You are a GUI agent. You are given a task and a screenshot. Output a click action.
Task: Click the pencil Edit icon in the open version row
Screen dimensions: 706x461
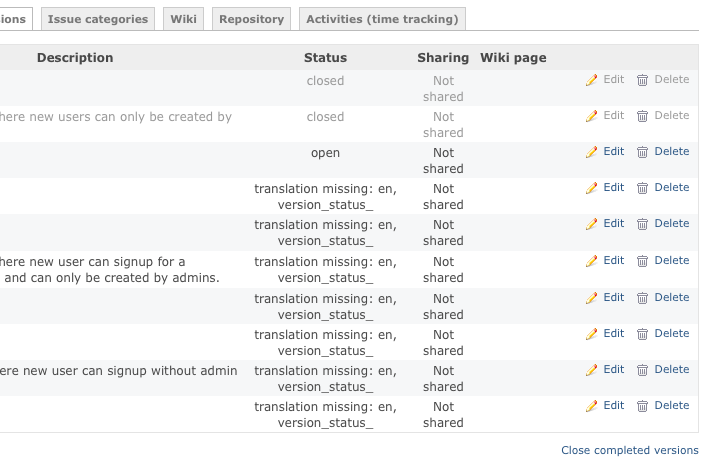pyautogui.click(x=592, y=152)
